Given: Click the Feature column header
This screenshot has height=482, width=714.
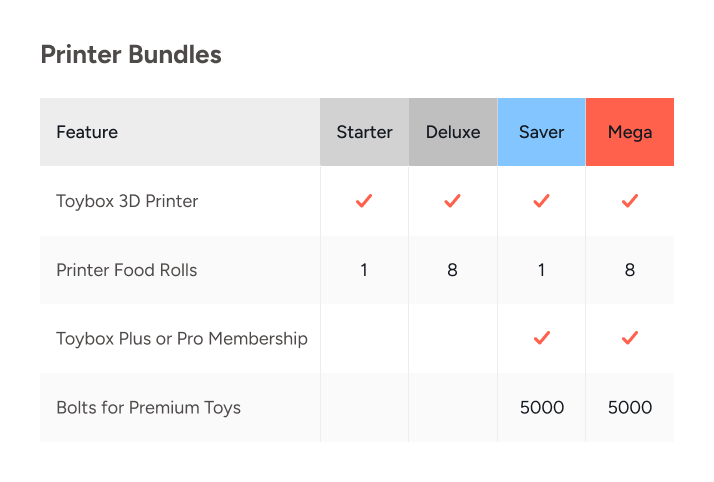Looking at the screenshot, I should tap(87, 132).
